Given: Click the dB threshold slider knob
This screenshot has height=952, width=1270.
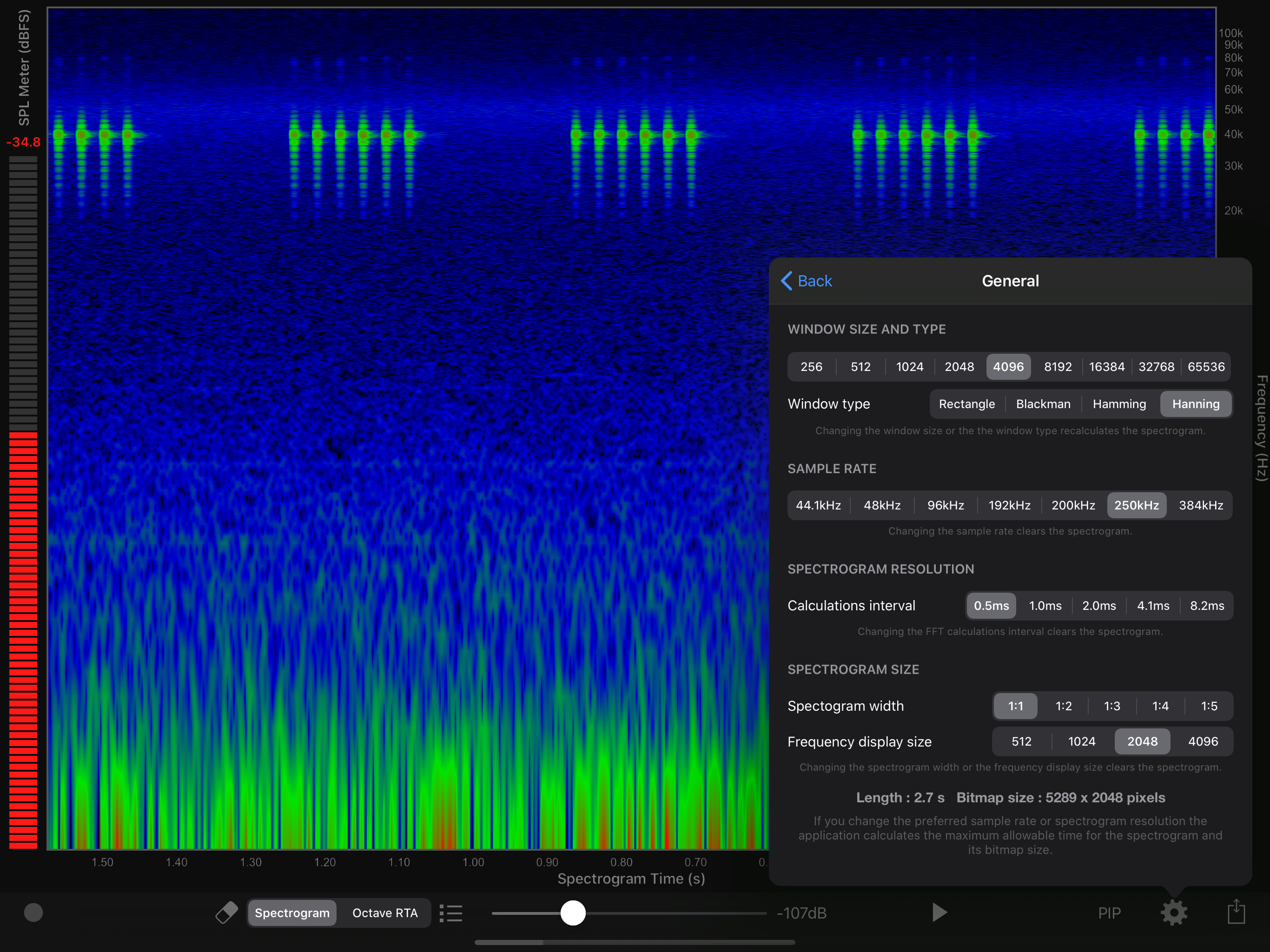Looking at the screenshot, I should point(572,913).
